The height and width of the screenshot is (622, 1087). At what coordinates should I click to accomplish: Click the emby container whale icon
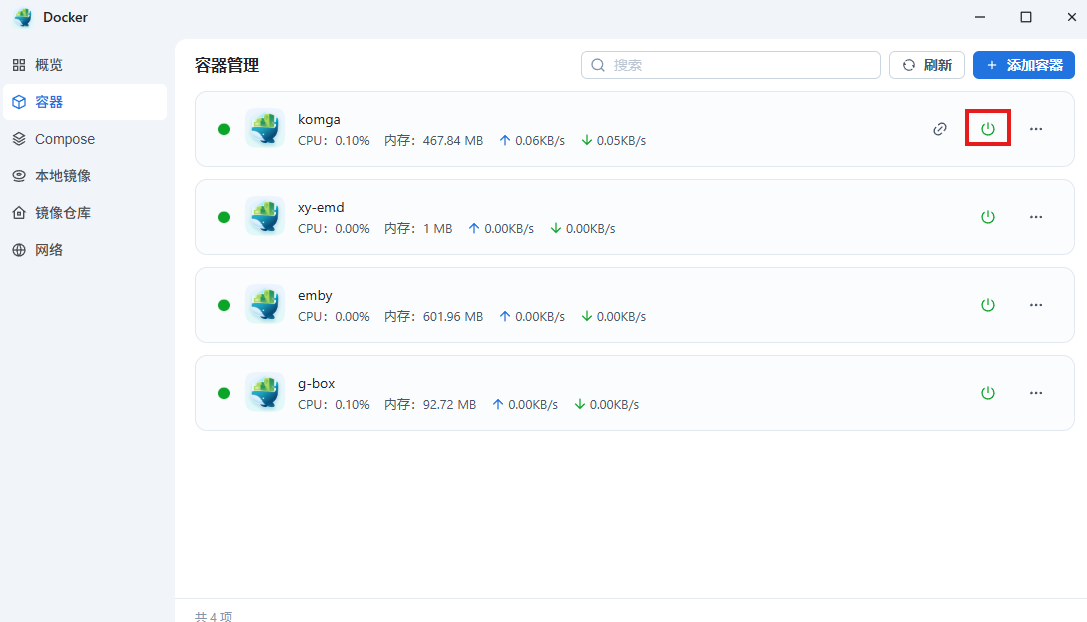click(x=265, y=304)
